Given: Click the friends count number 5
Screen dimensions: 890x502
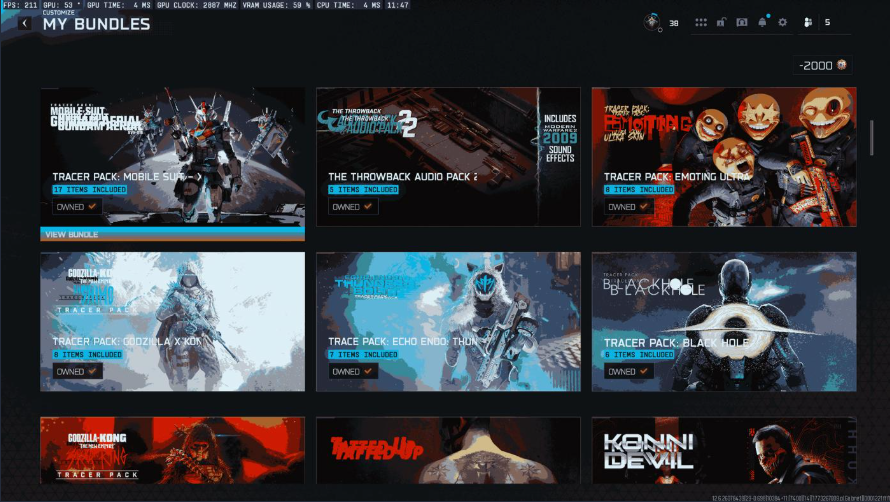Looking at the screenshot, I should click(x=828, y=22).
